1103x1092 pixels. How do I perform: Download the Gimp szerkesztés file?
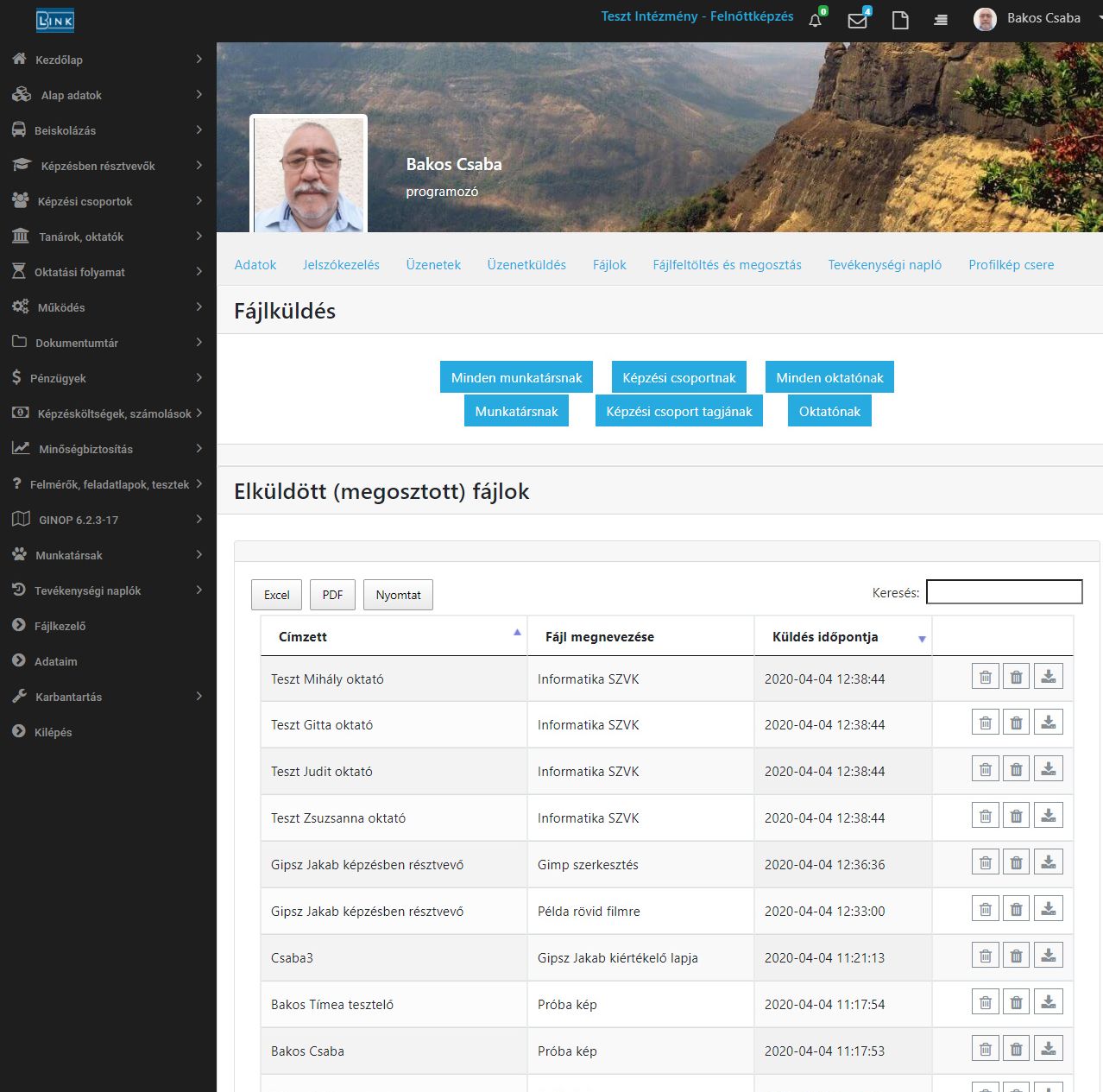click(1049, 863)
